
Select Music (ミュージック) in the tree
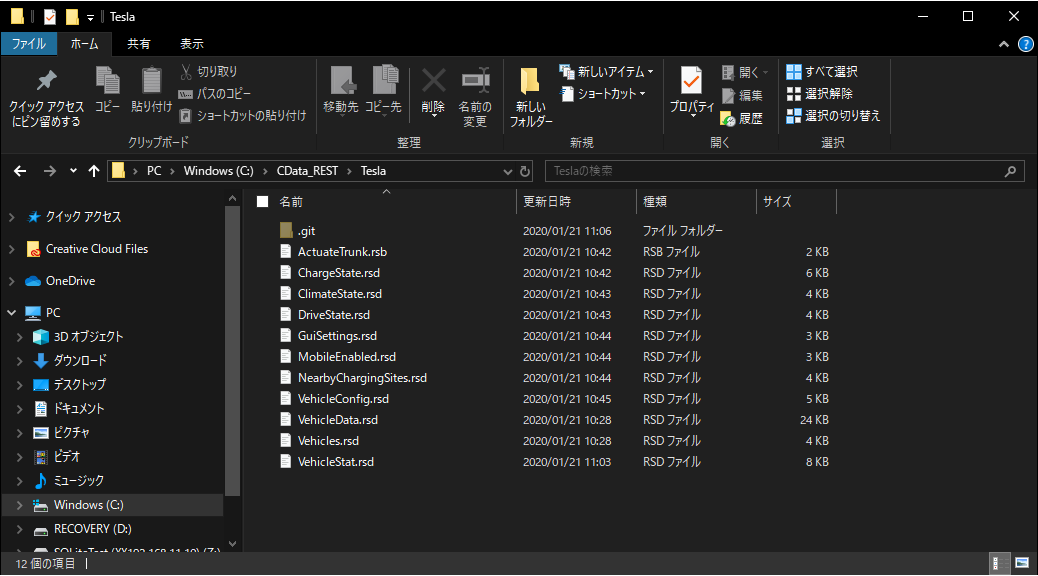pos(78,481)
